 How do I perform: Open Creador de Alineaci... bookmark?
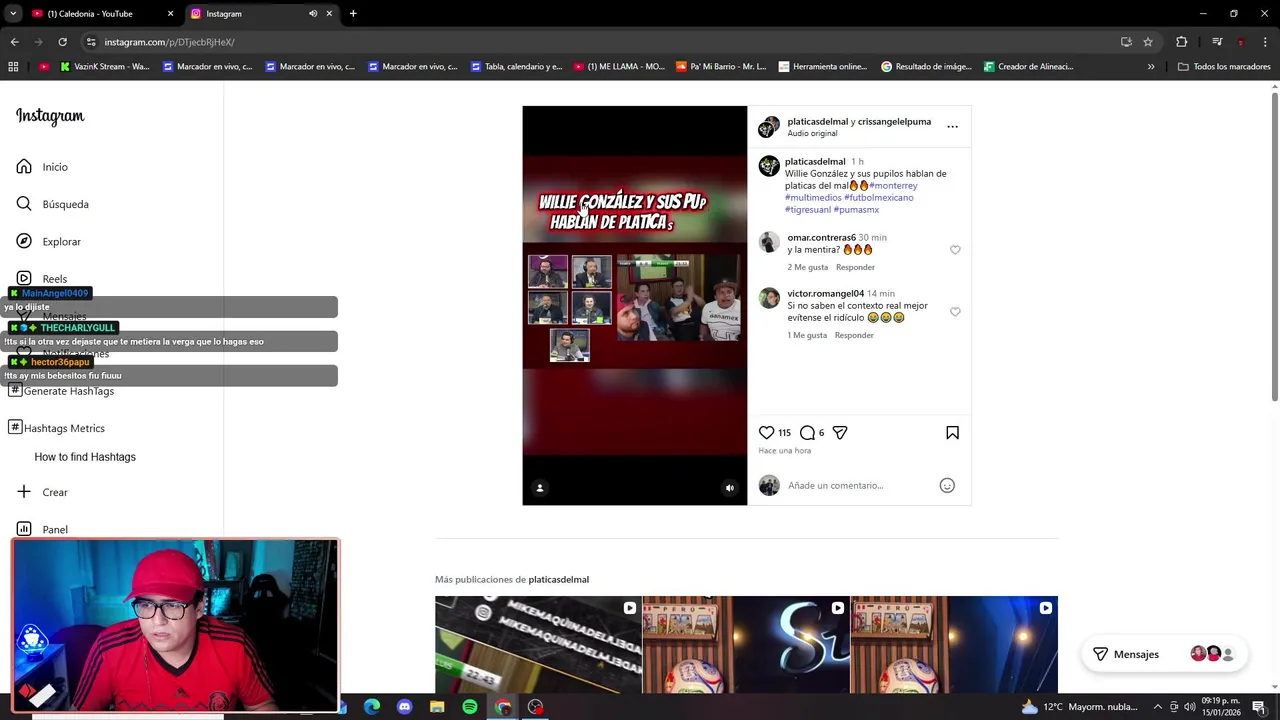pos(1028,67)
